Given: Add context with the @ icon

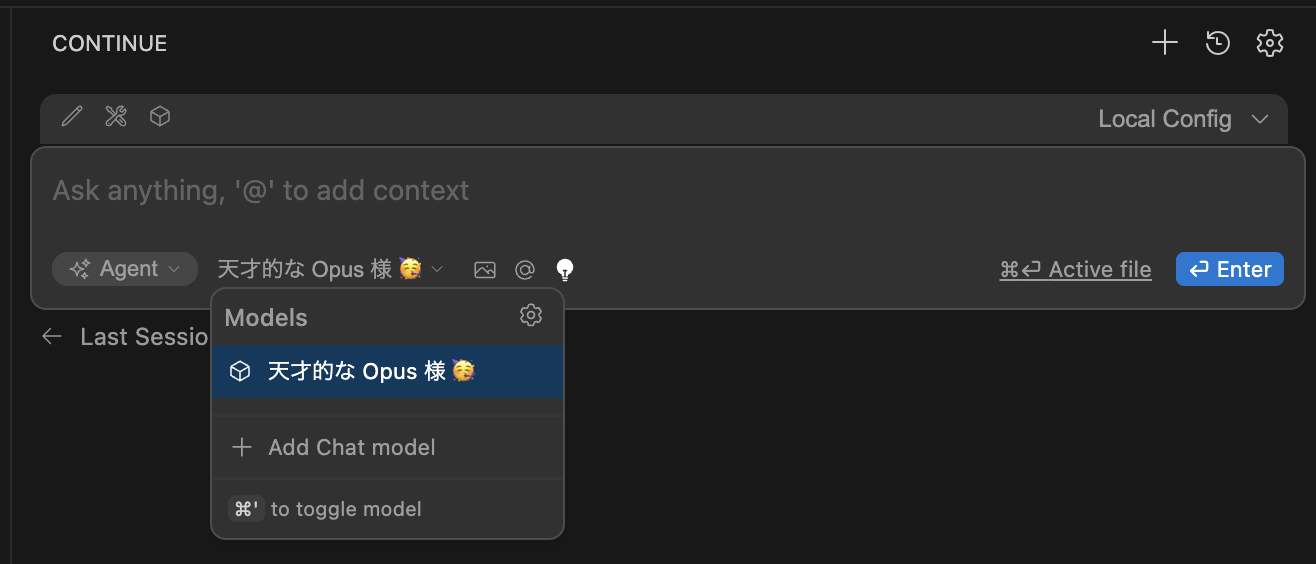Looking at the screenshot, I should (525, 269).
